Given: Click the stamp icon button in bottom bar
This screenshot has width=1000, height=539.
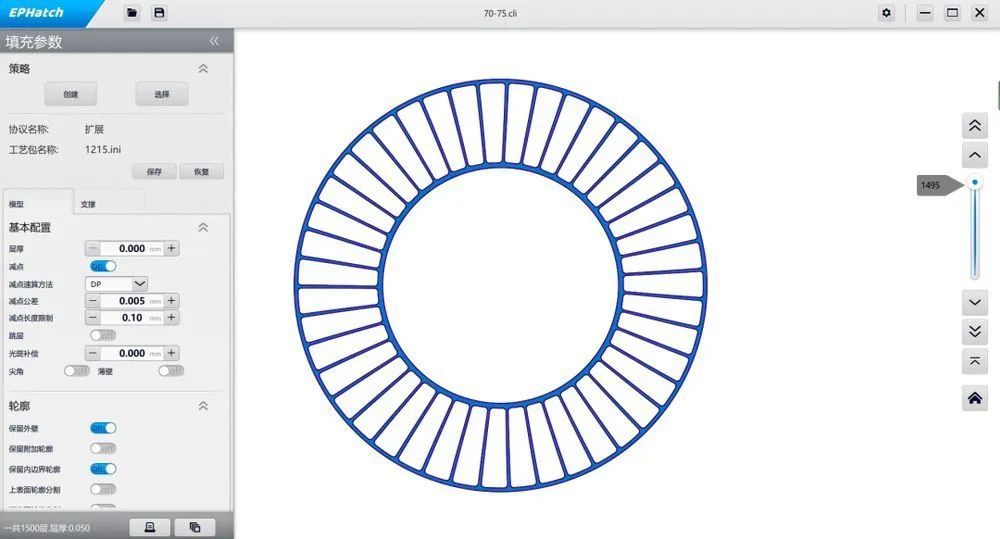Looking at the screenshot, I should click(150, 527).
